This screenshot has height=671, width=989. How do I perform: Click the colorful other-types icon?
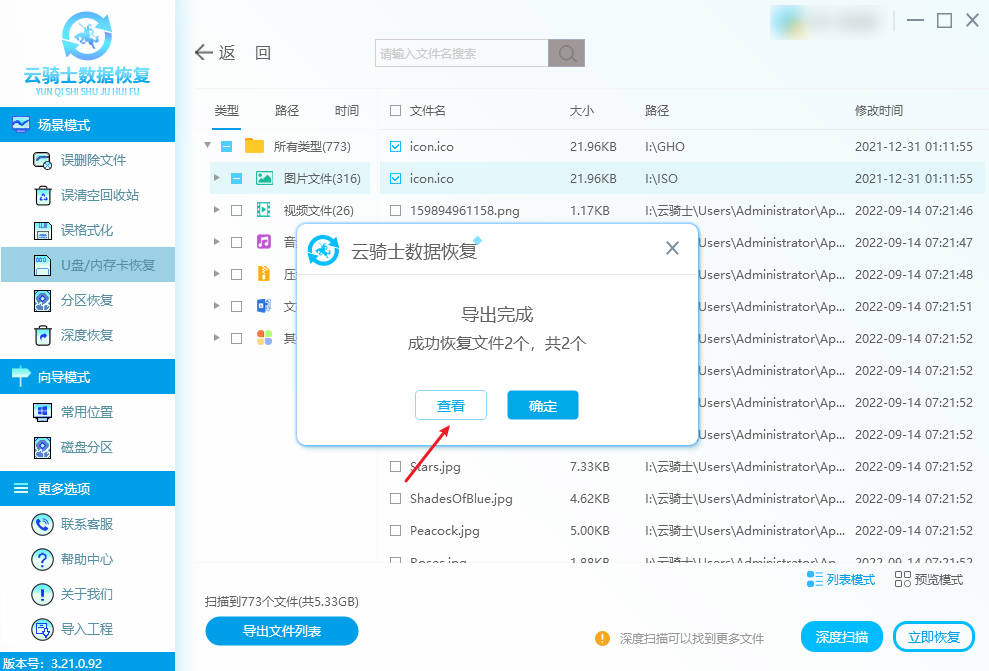tap(264, 338)
